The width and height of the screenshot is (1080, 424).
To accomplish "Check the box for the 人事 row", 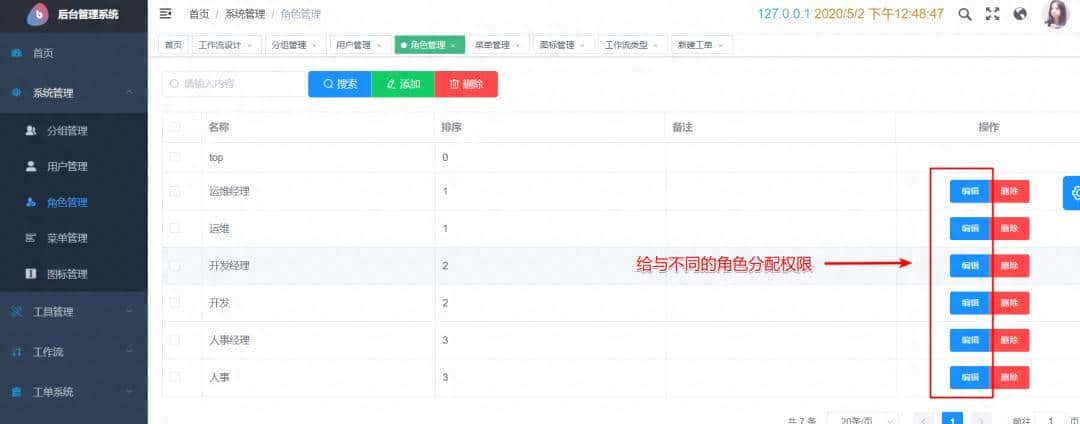I will [x=174, y=377].
